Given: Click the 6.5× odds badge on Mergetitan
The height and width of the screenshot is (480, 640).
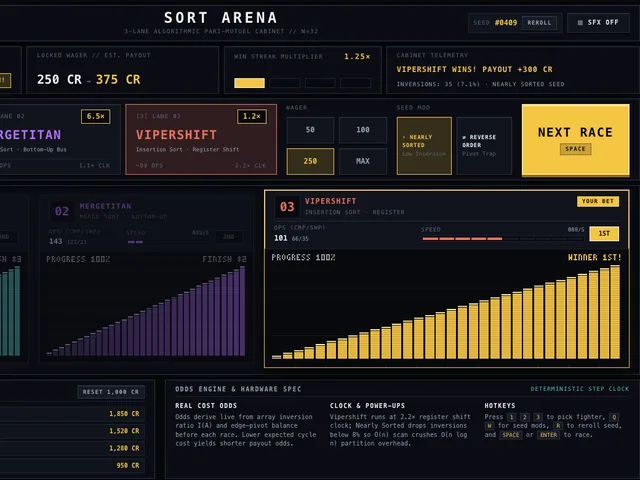Looking at the screenshot, I should pyautogui.click(x=96, y=116).
